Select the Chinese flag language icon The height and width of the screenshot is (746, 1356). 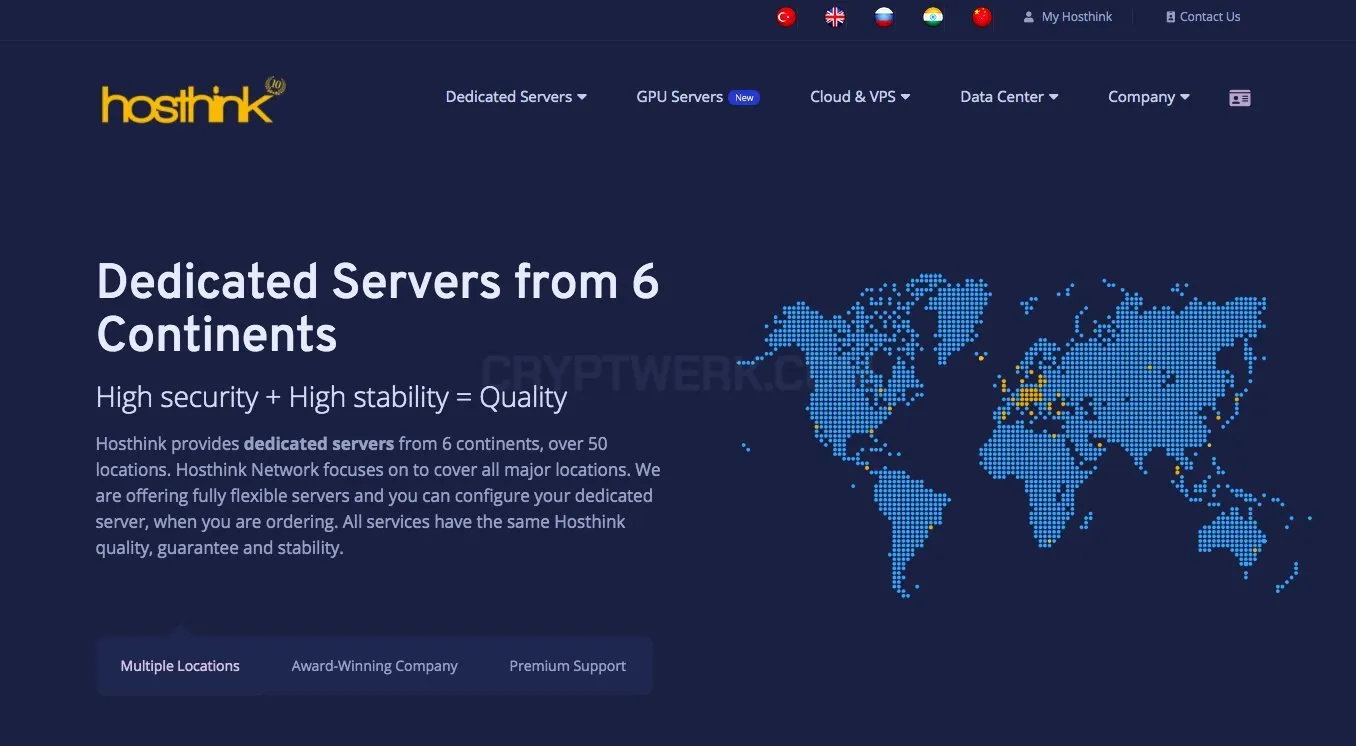click(x=982, y=17)
